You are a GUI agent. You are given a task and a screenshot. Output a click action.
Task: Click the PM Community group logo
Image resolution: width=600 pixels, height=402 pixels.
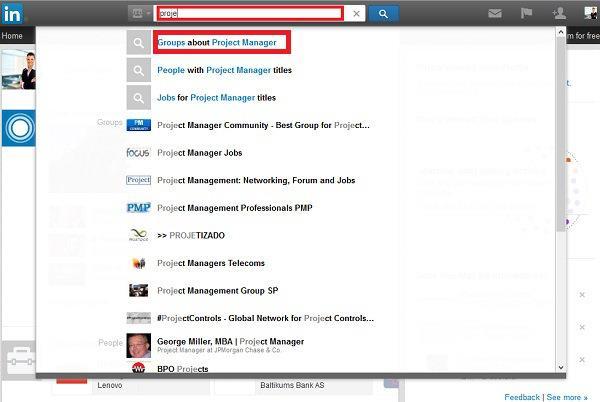(139, 125)
